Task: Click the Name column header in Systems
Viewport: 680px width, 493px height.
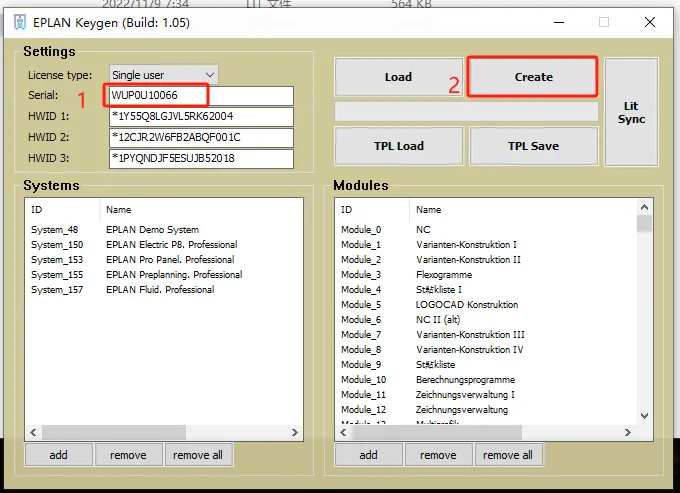Action: (201, 210)
